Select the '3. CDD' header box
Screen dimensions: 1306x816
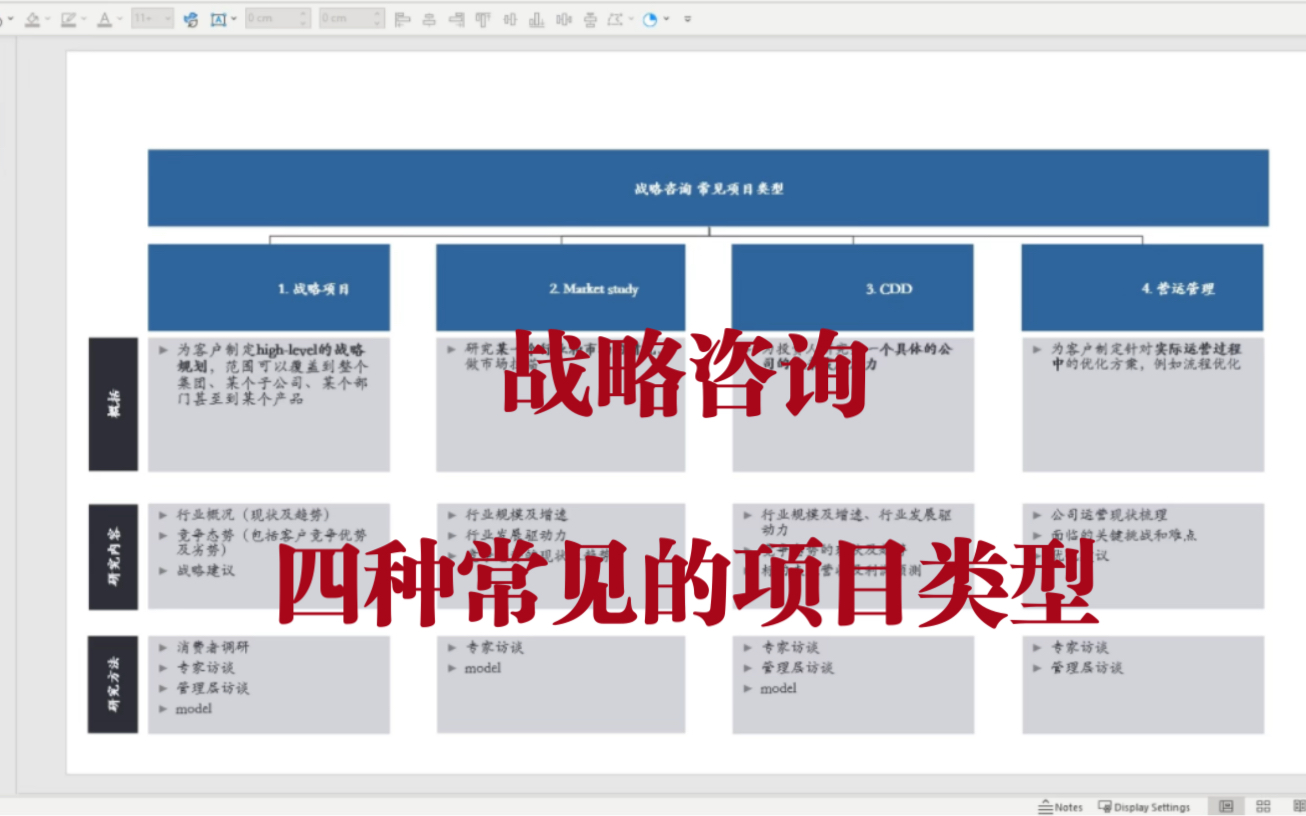pos(852,288)
